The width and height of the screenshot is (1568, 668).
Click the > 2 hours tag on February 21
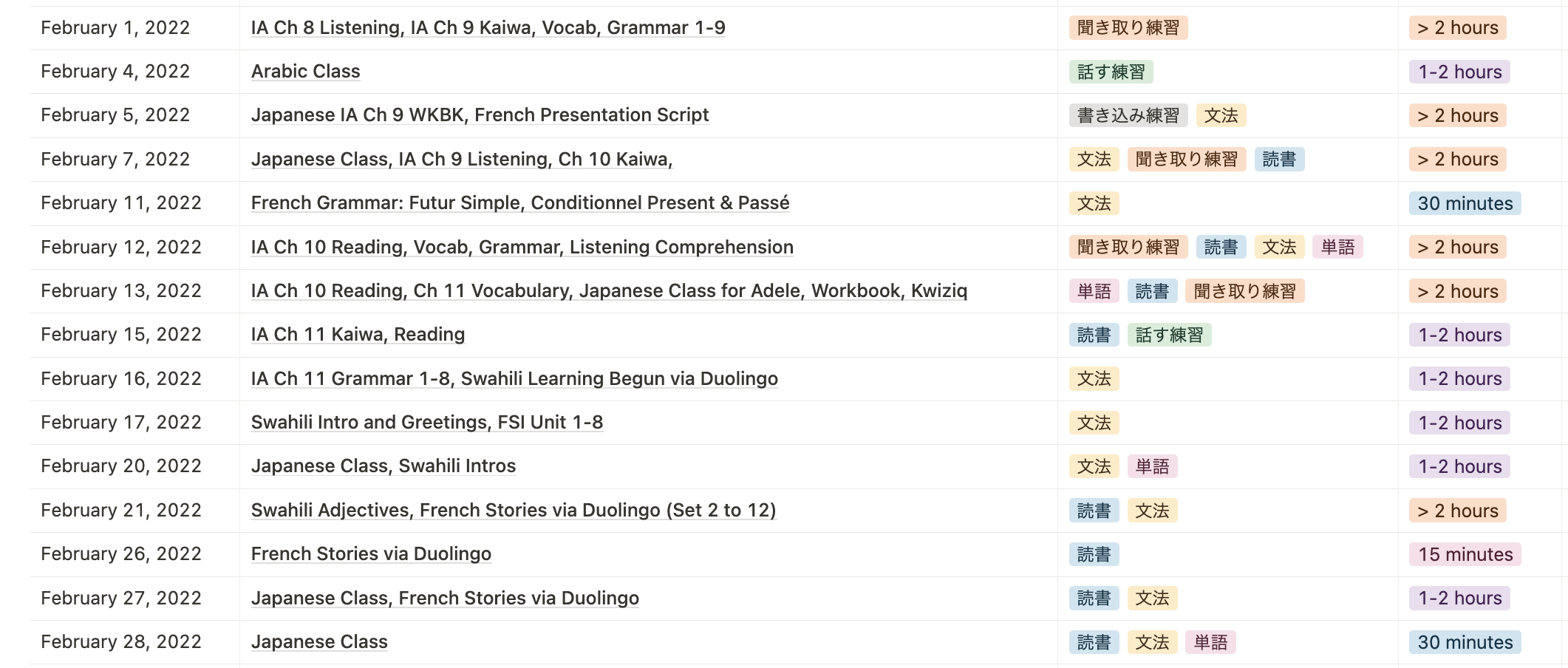point(1456,511)
